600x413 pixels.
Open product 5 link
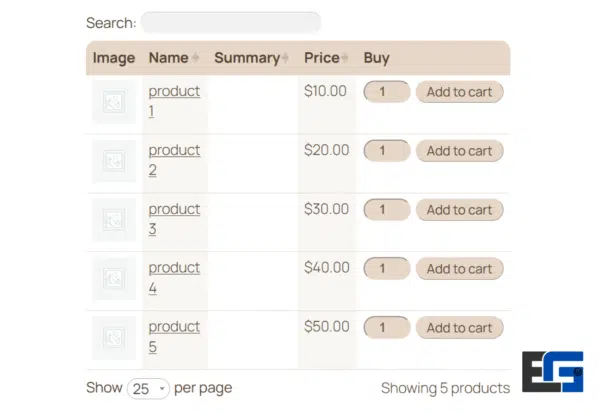(173, 328)
